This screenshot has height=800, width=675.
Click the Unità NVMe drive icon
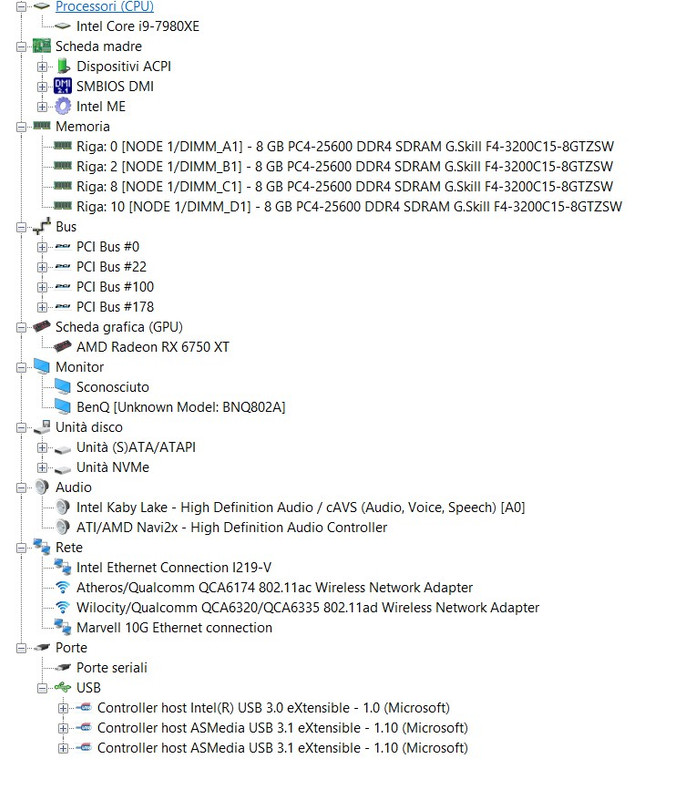63,469
